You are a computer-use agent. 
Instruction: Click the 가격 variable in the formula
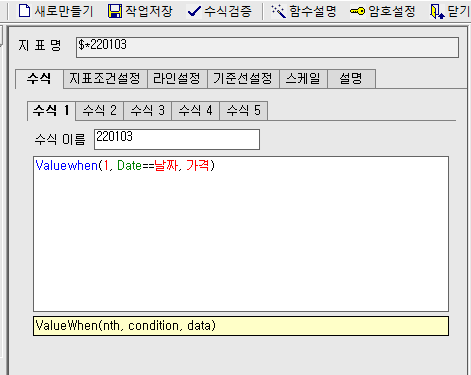coord(198,165)
